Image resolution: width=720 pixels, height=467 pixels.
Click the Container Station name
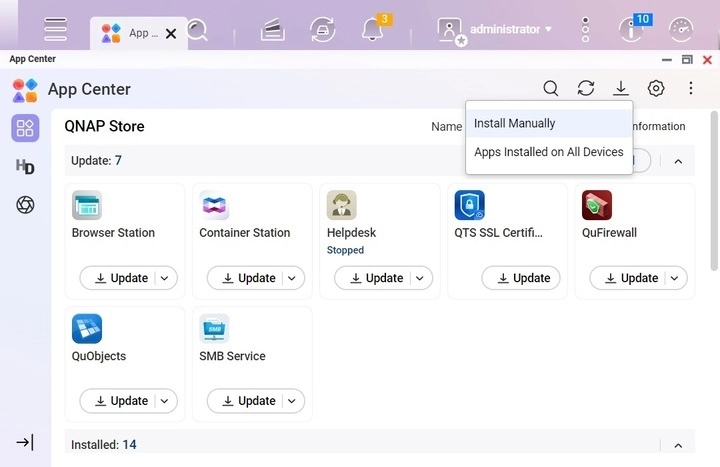coord(245,232)
